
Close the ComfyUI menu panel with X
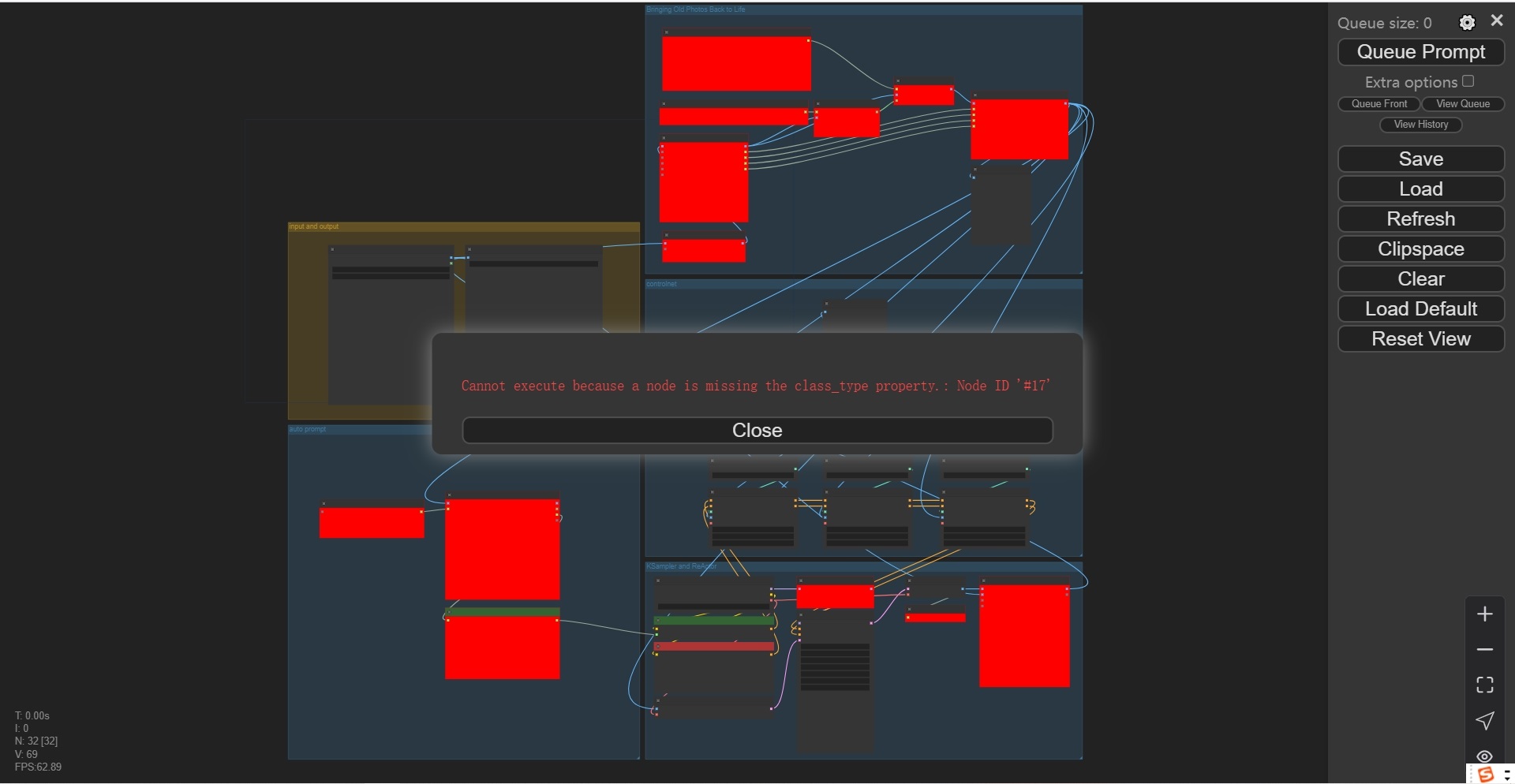pyautogui.click(x=1497, y=21)
